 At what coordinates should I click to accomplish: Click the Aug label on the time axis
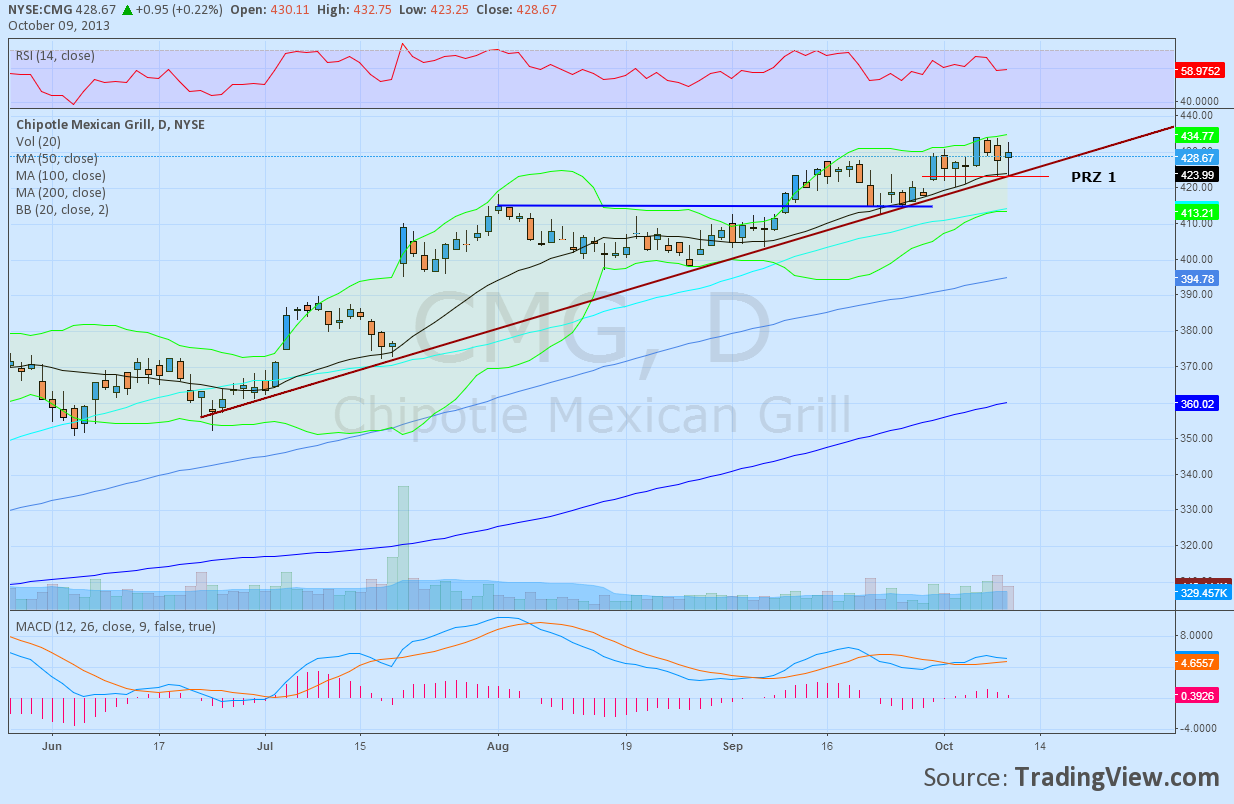[x=499, y=745]
